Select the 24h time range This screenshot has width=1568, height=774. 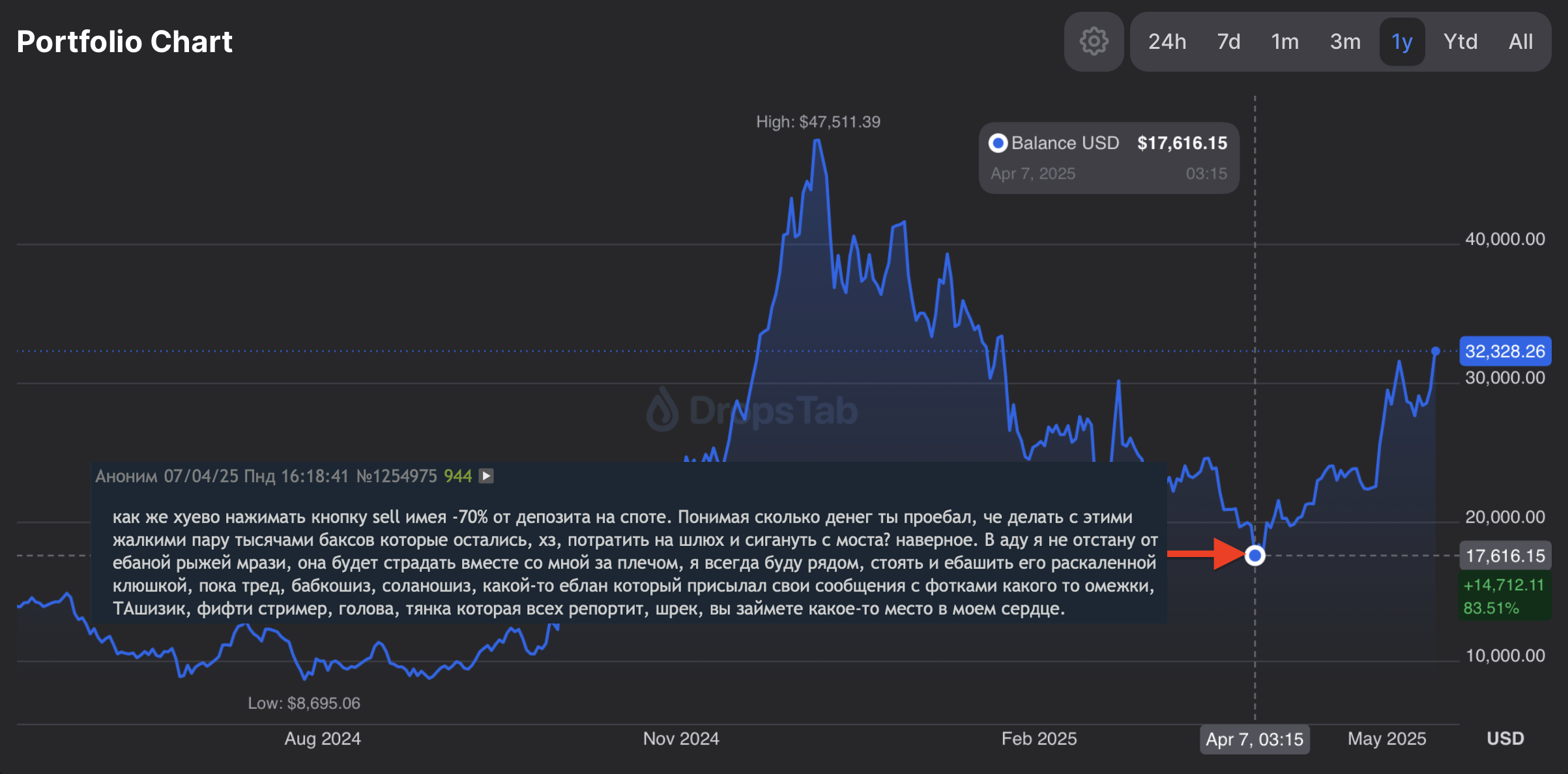1167,42
